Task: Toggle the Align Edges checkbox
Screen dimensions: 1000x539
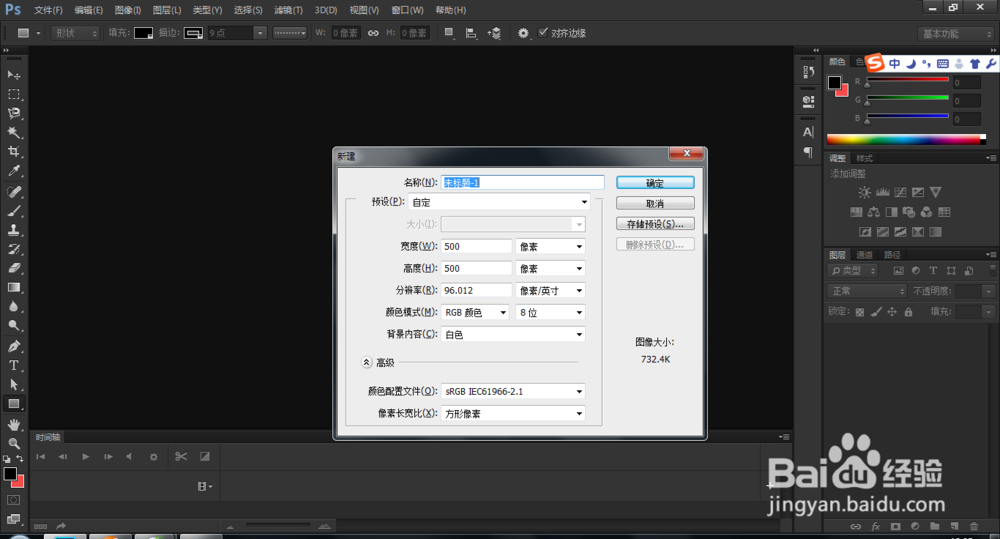Action: (543, 33)
